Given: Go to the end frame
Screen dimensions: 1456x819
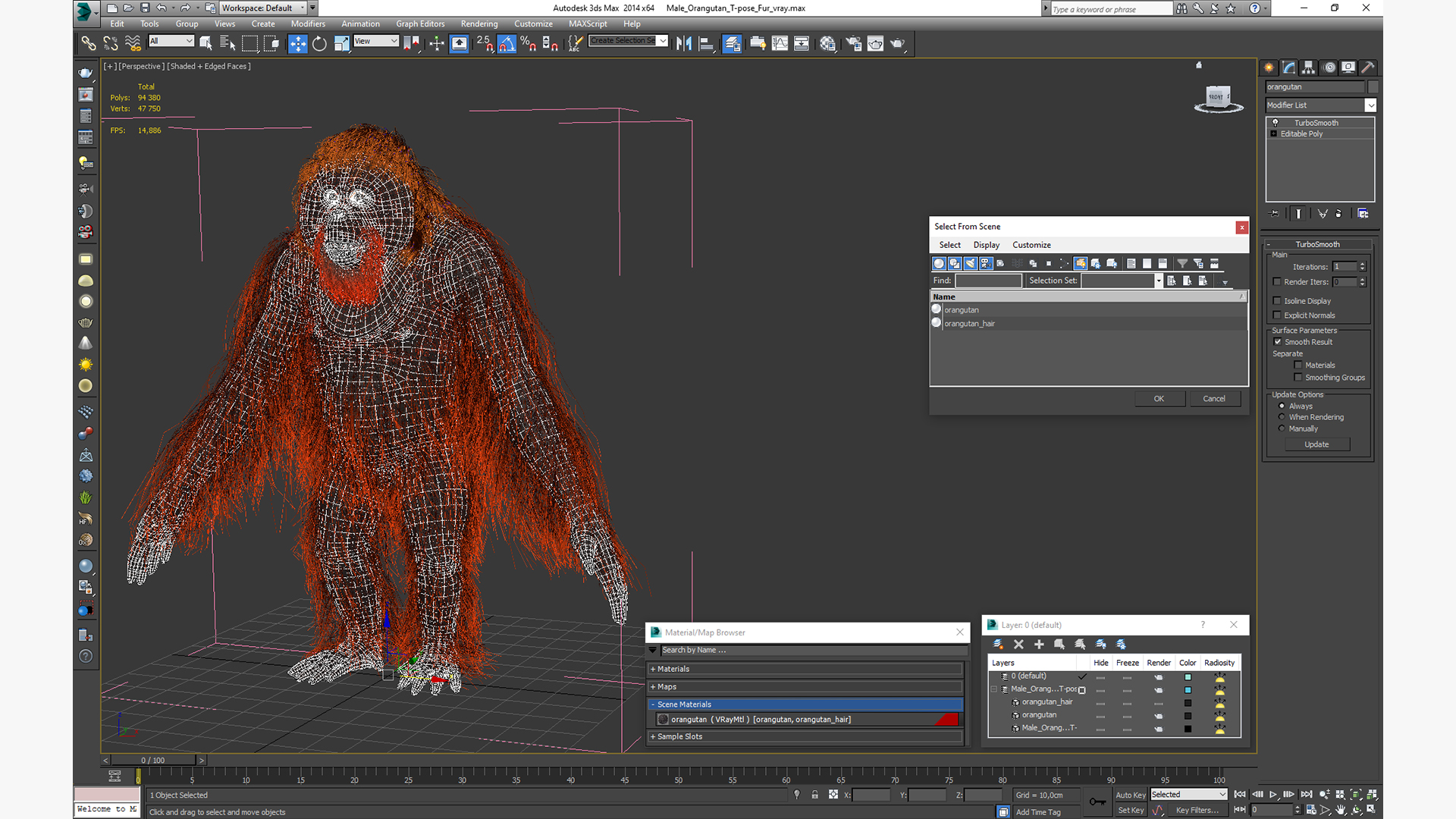Looking at the screenshot, I should (1307, 795).
